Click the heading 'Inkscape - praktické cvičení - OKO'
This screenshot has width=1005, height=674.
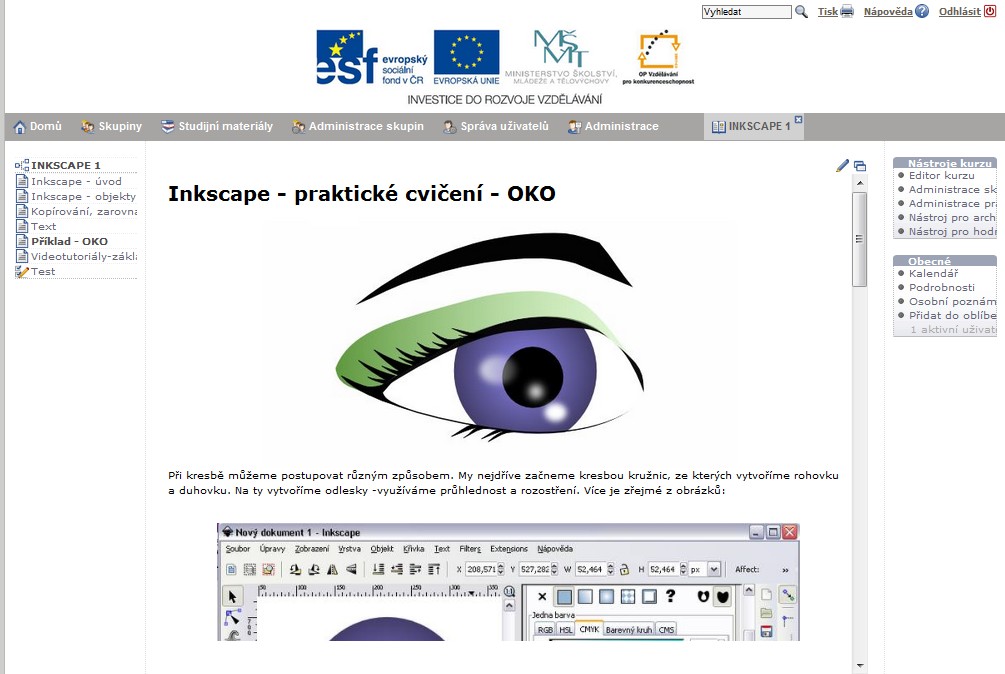[361, 193]
